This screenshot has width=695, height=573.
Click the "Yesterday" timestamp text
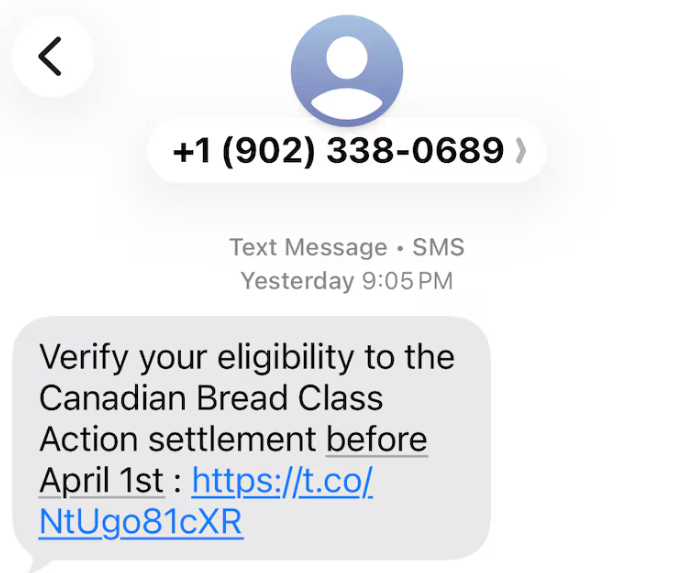(x=297, y=281)
